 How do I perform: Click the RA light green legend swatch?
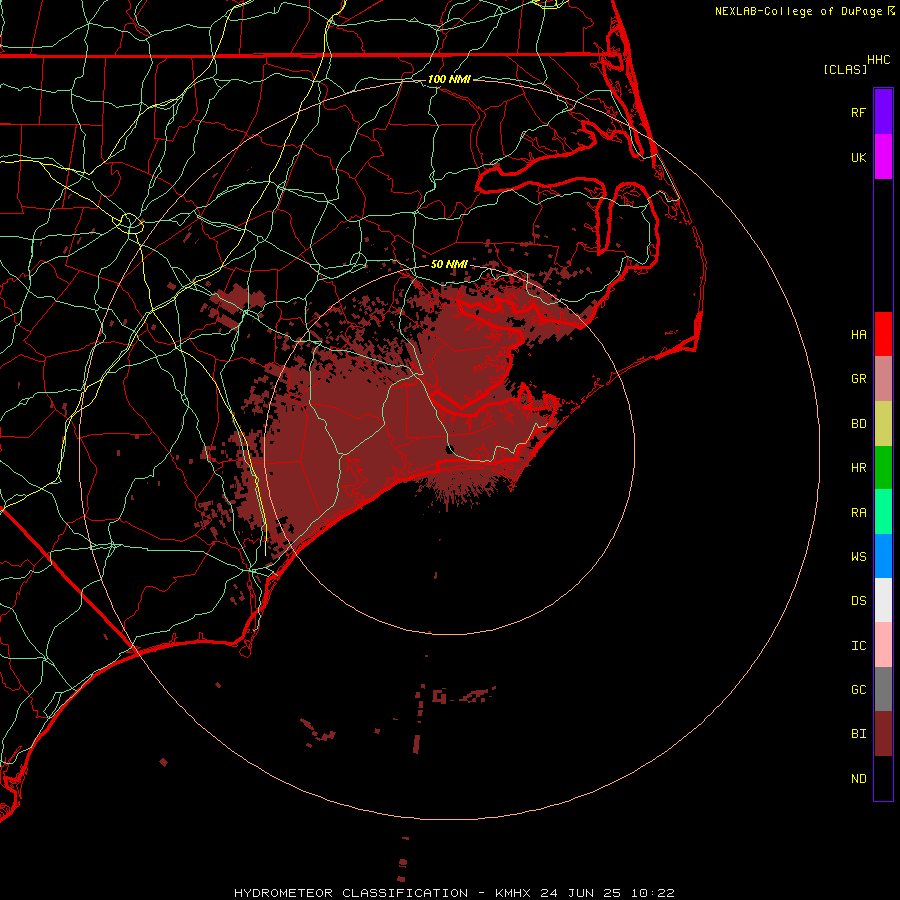883,512
